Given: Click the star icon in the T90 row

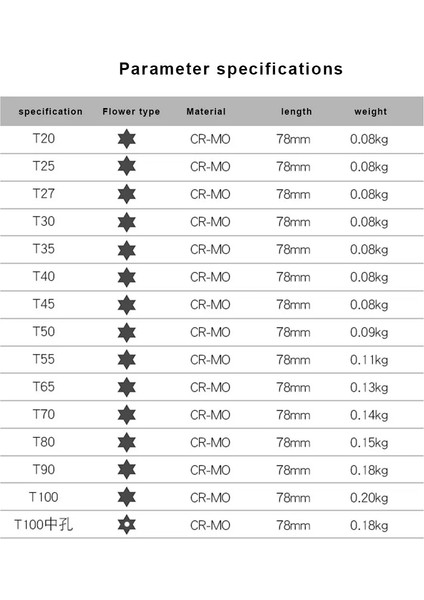Looking at the screenshot, I should (127, 470).
